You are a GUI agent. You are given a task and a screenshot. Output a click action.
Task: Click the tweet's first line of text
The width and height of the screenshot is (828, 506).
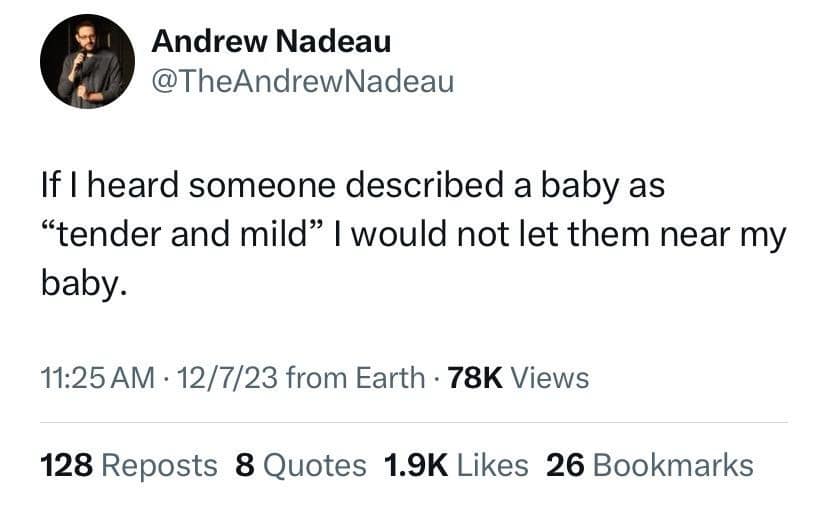(x=352, y=186)
